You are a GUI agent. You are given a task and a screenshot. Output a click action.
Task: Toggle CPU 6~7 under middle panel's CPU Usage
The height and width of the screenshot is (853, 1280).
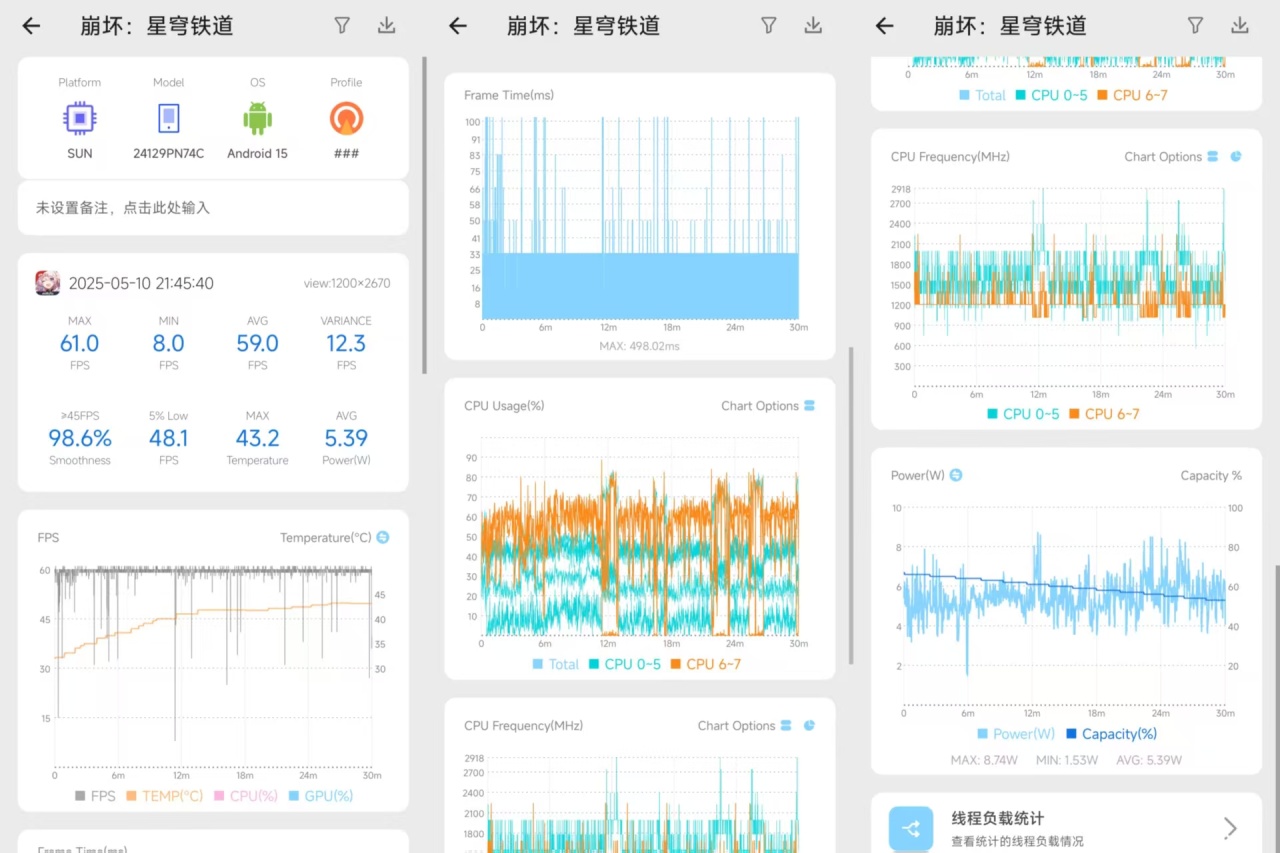706,664
